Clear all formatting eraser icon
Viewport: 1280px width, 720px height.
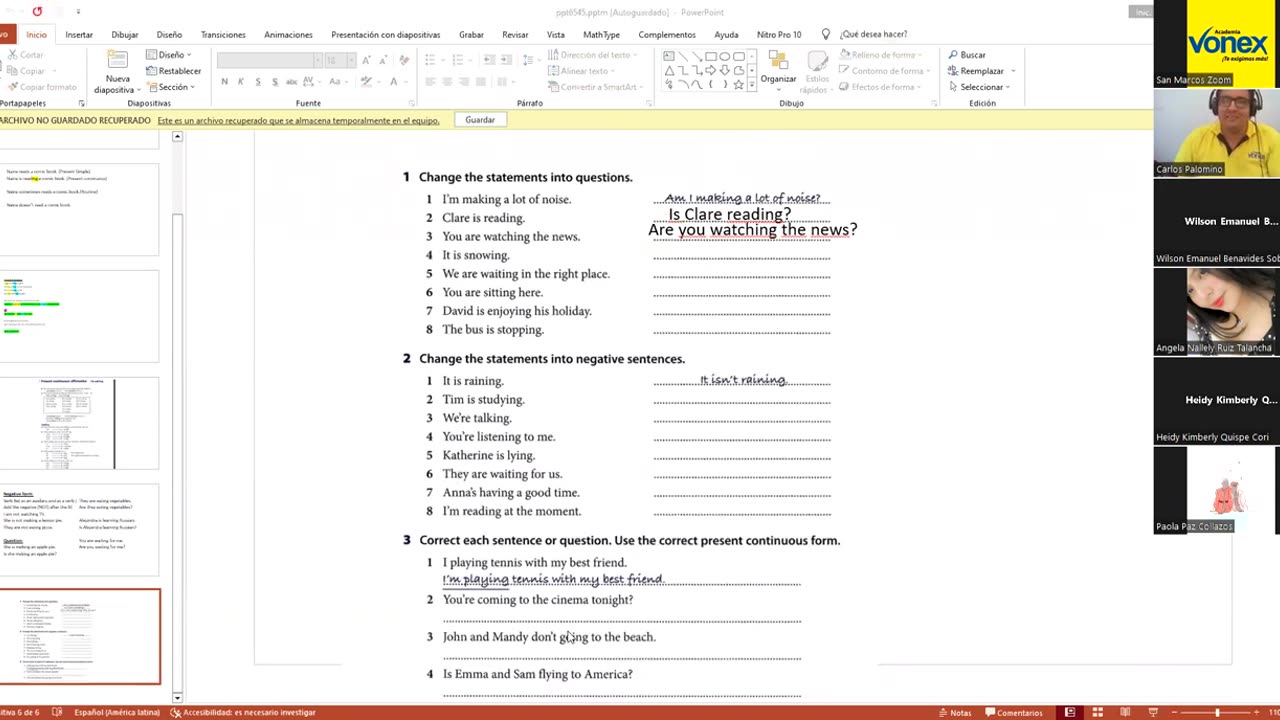click(x=403, y=61)
